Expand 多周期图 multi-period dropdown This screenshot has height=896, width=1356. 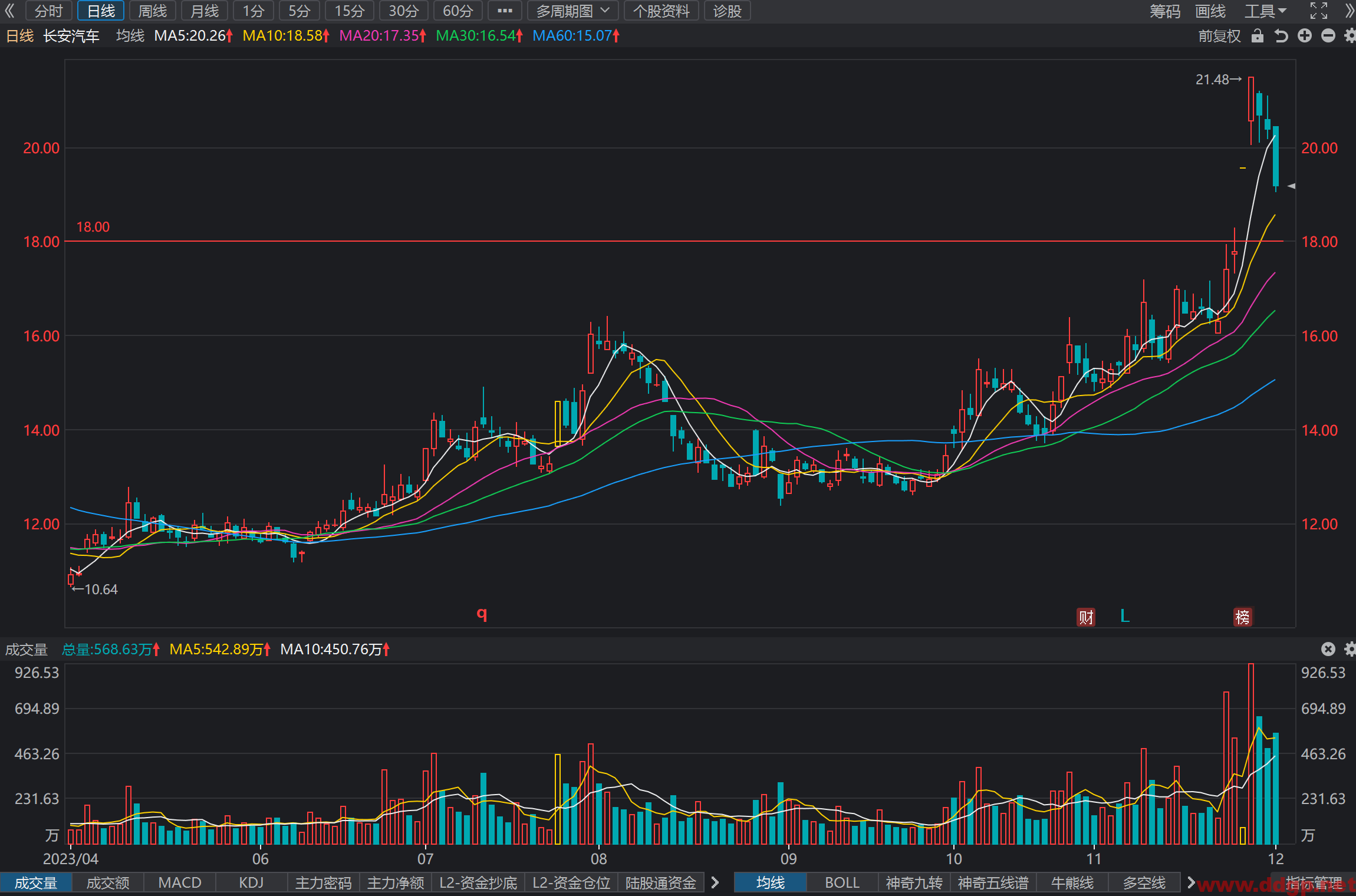click(x=572, y=11)
